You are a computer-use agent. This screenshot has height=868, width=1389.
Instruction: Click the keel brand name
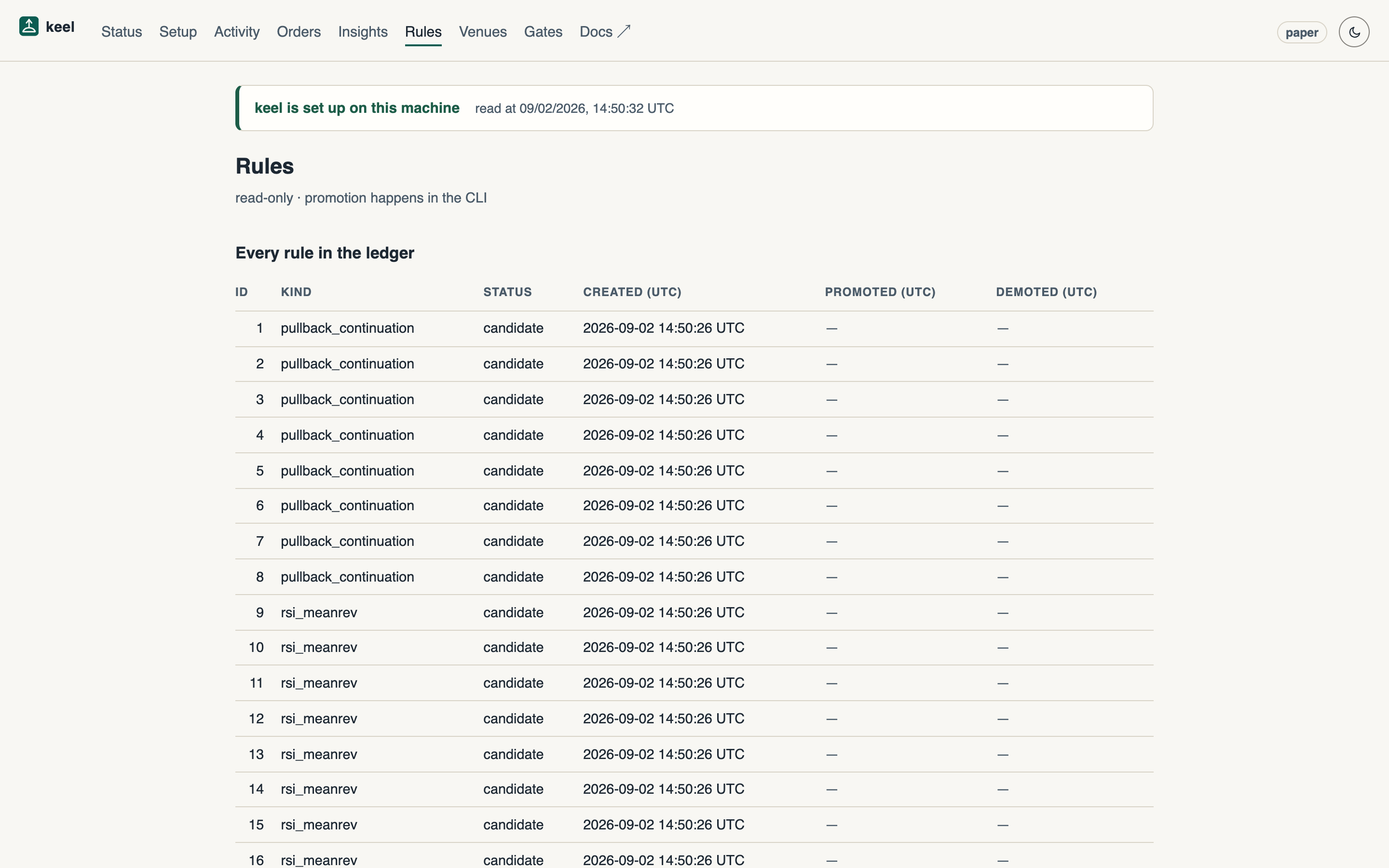click(x=60, y=27)
